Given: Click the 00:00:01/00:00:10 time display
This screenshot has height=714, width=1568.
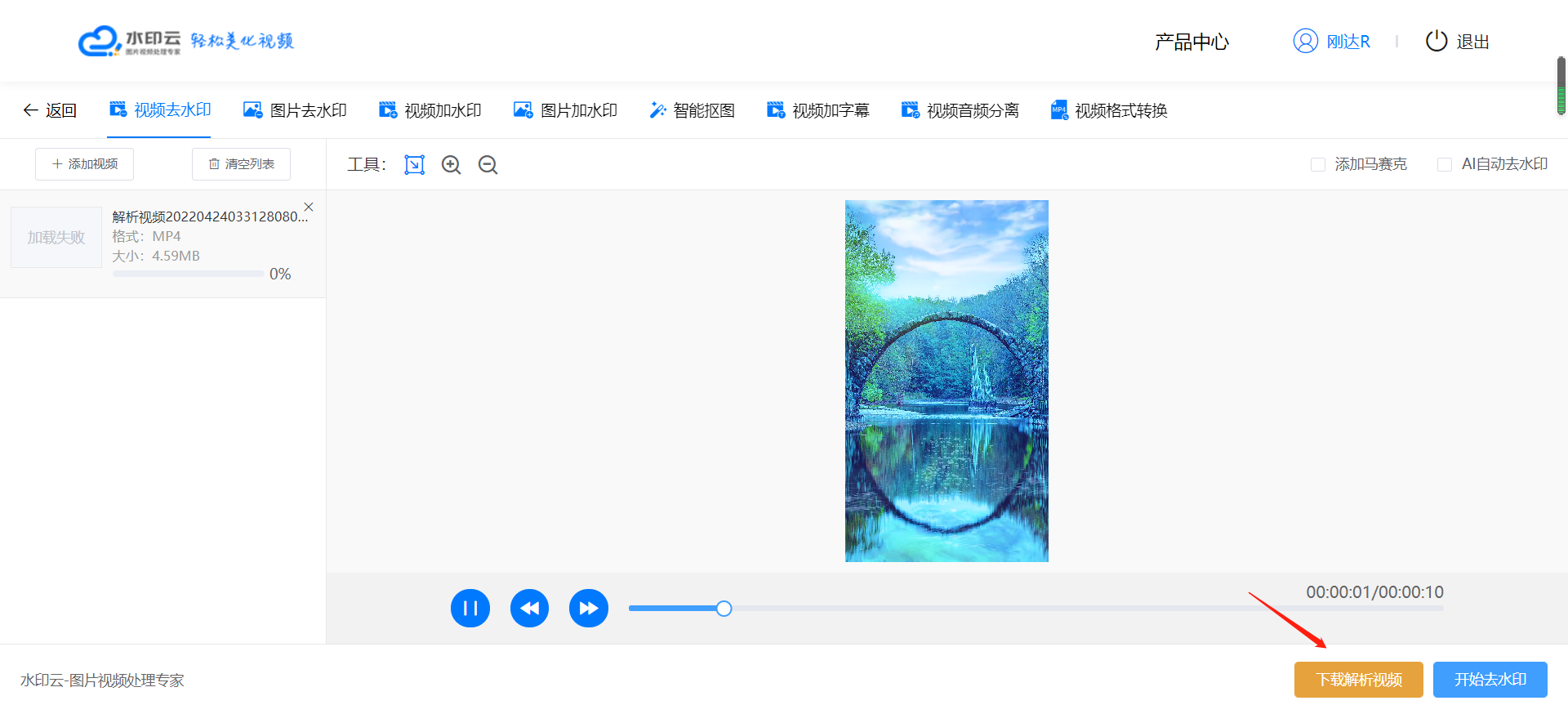Looking at the screenshot, I should click(x=1374, y=592).
